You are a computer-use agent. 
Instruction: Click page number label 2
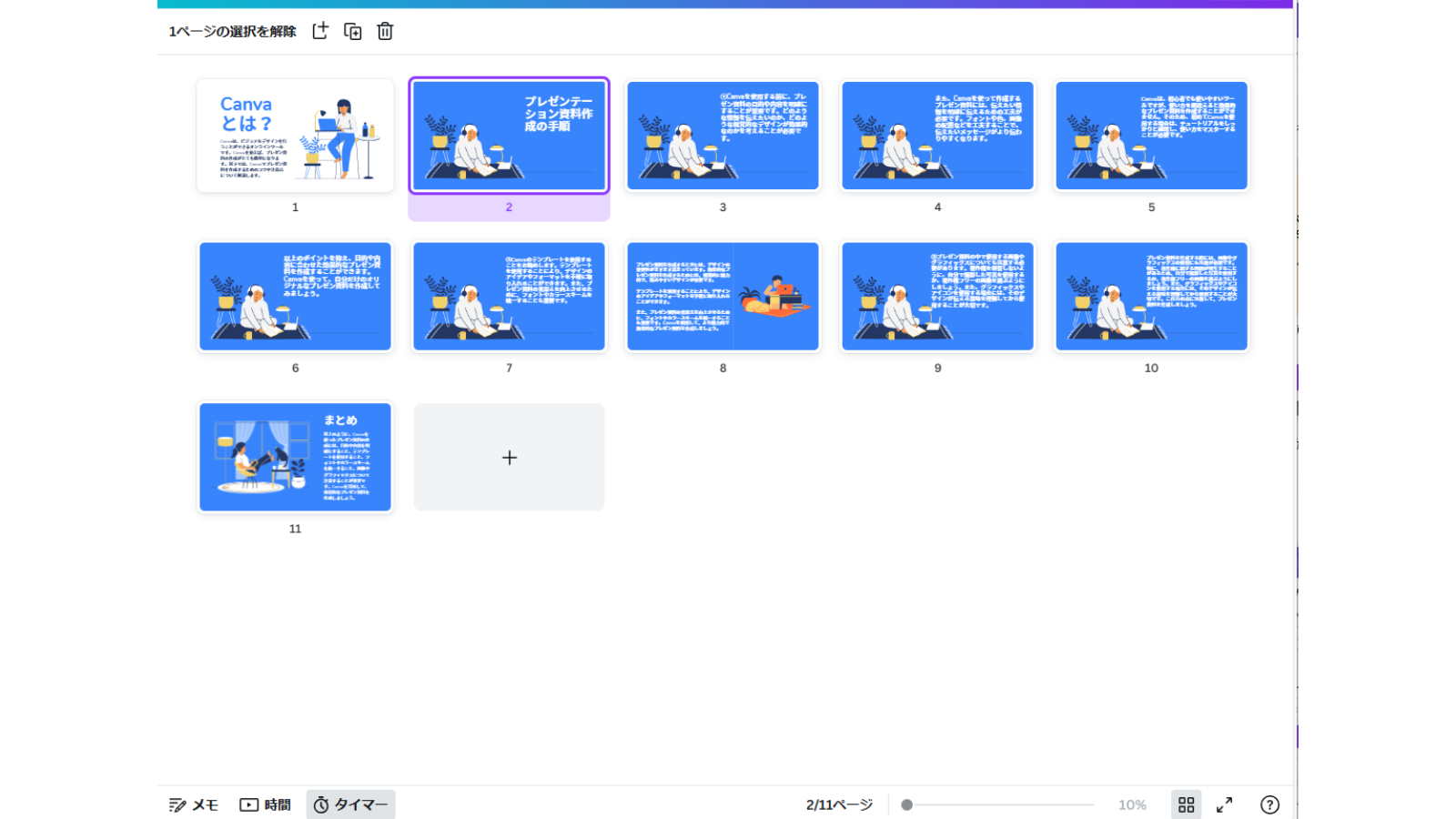coord(509,207)
